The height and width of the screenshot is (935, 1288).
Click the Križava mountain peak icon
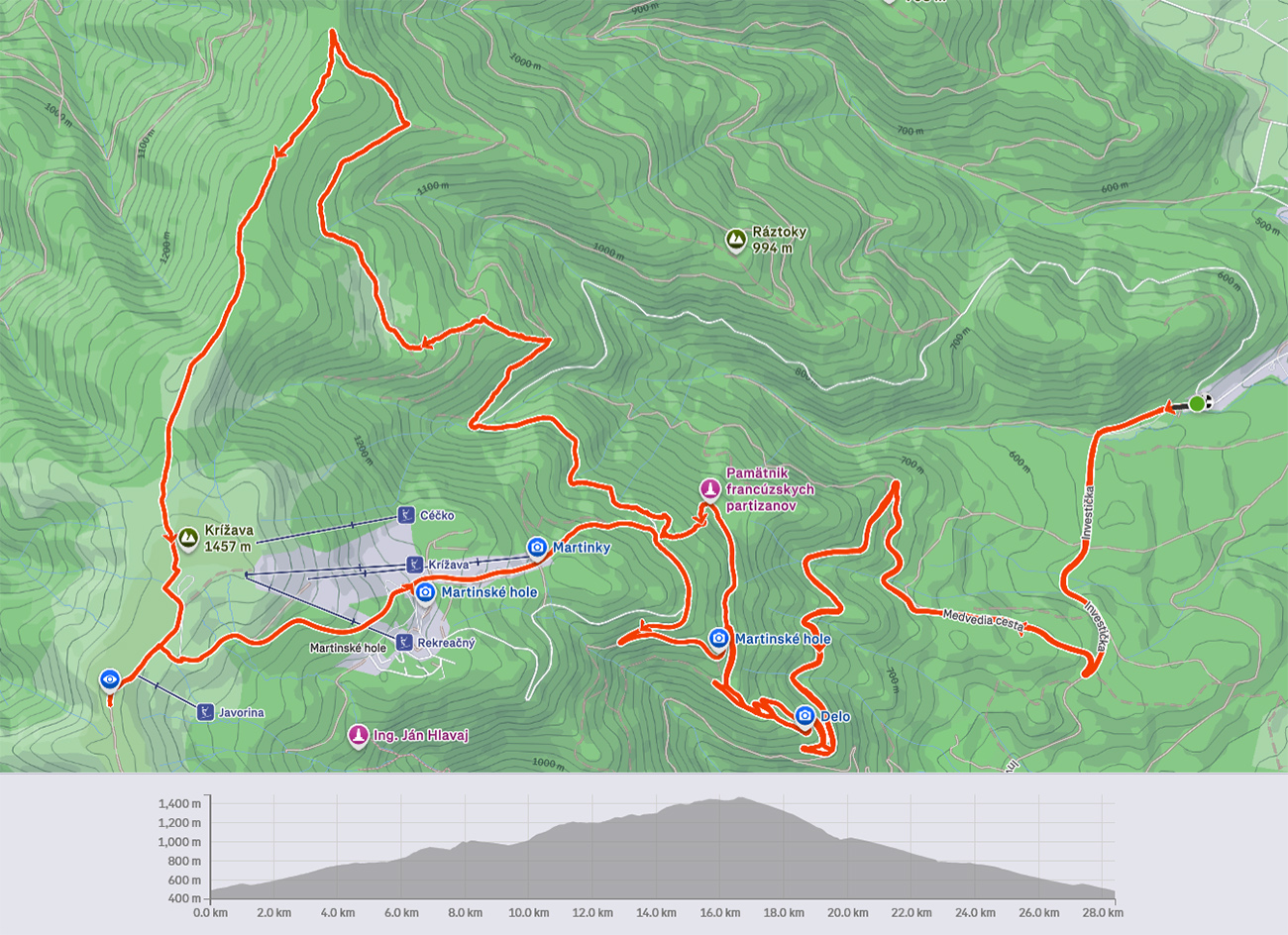(x=187, y=538)
